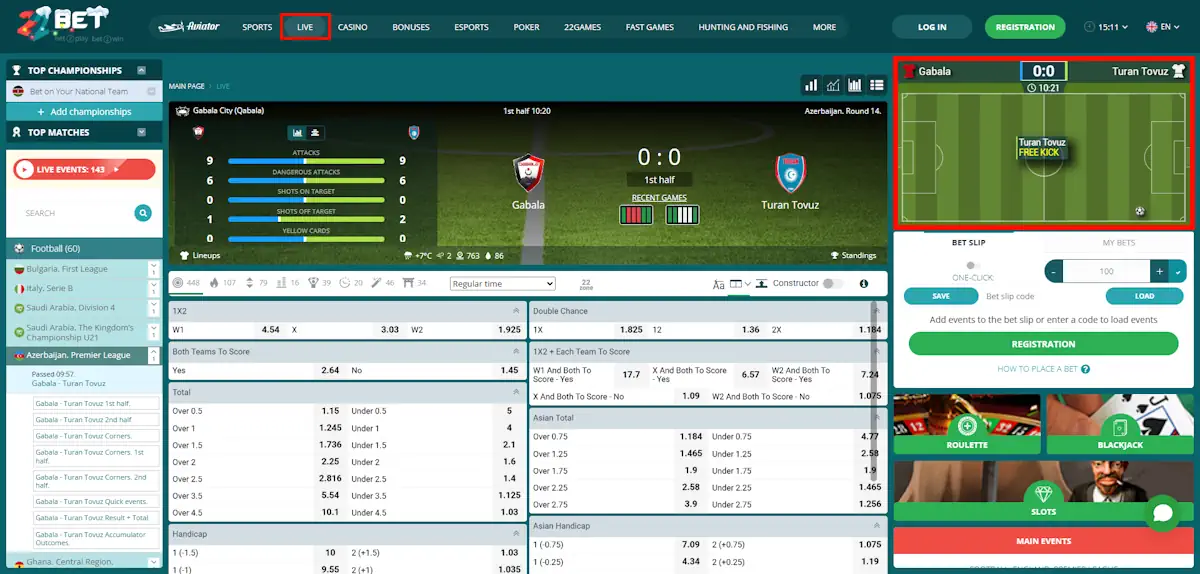Collapse the Top Championships section
Viewport: 1200px width, 574px height.
142,70
